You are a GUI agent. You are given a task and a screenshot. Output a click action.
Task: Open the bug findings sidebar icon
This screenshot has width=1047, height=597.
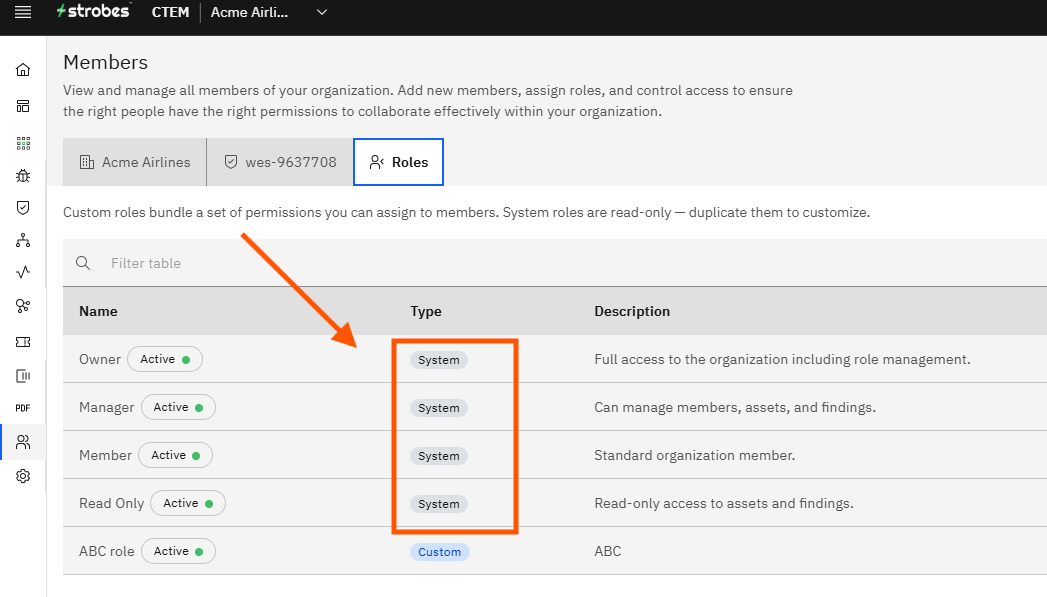point(23,176)
